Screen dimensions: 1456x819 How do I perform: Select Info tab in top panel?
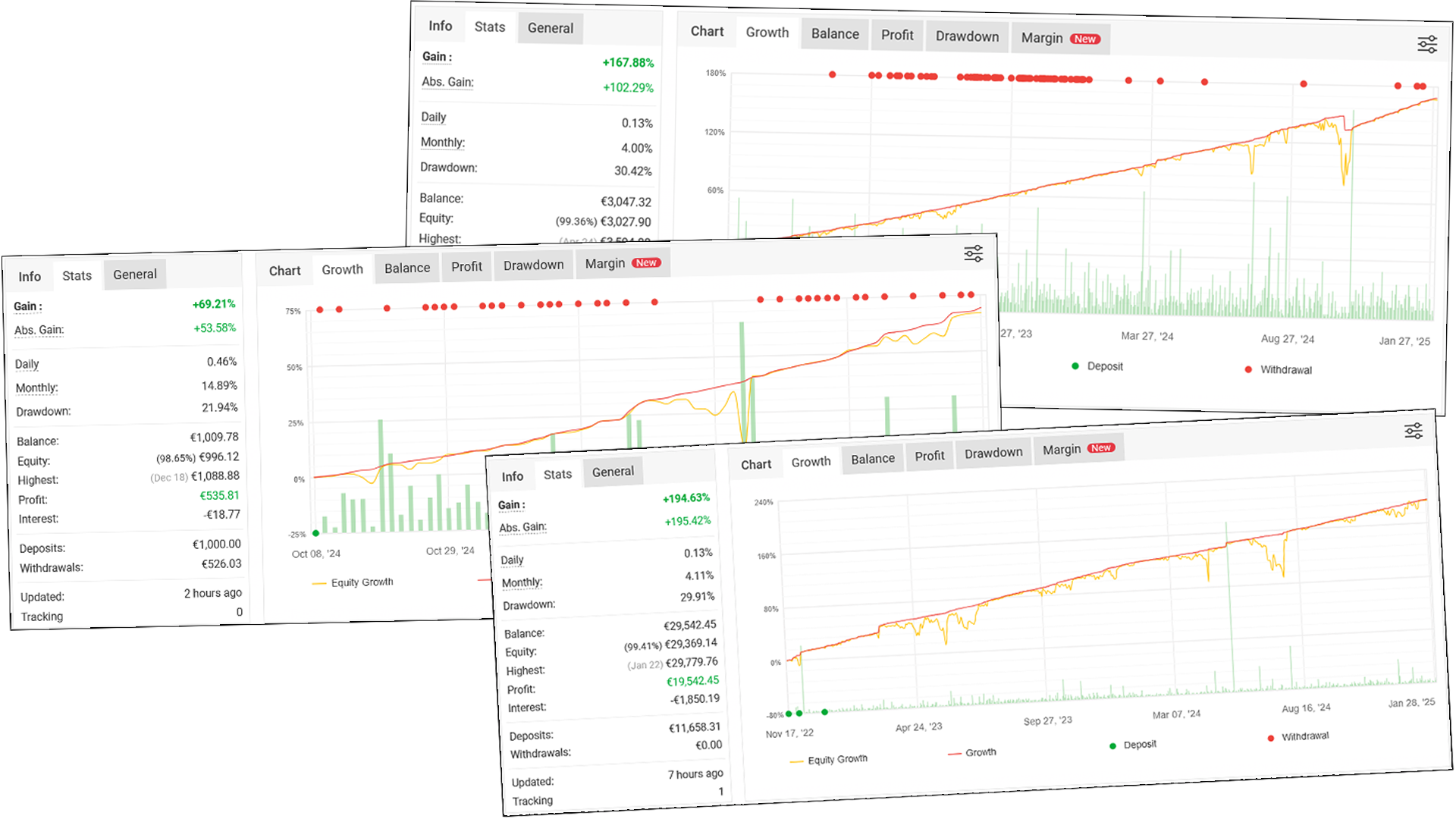tap(440, 26)
